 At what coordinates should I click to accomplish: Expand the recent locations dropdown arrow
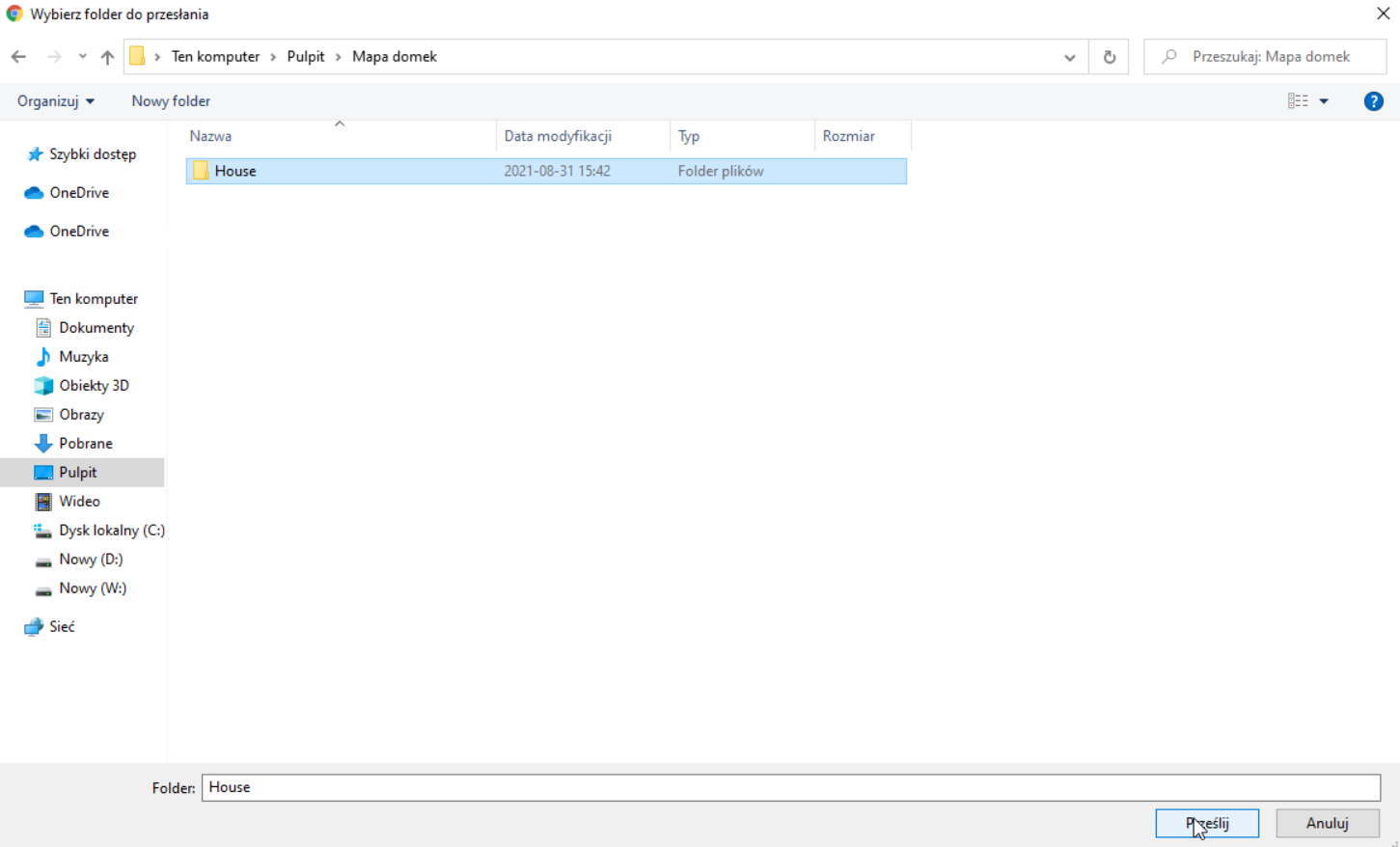[82, 57]
